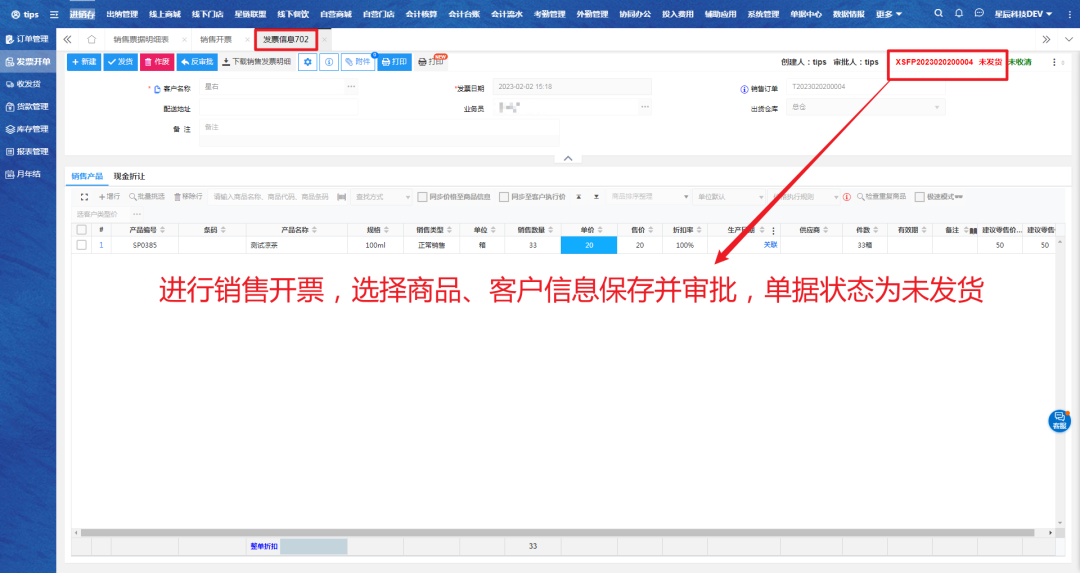
Task: Click the blue 新建 button
Action: 84,62
